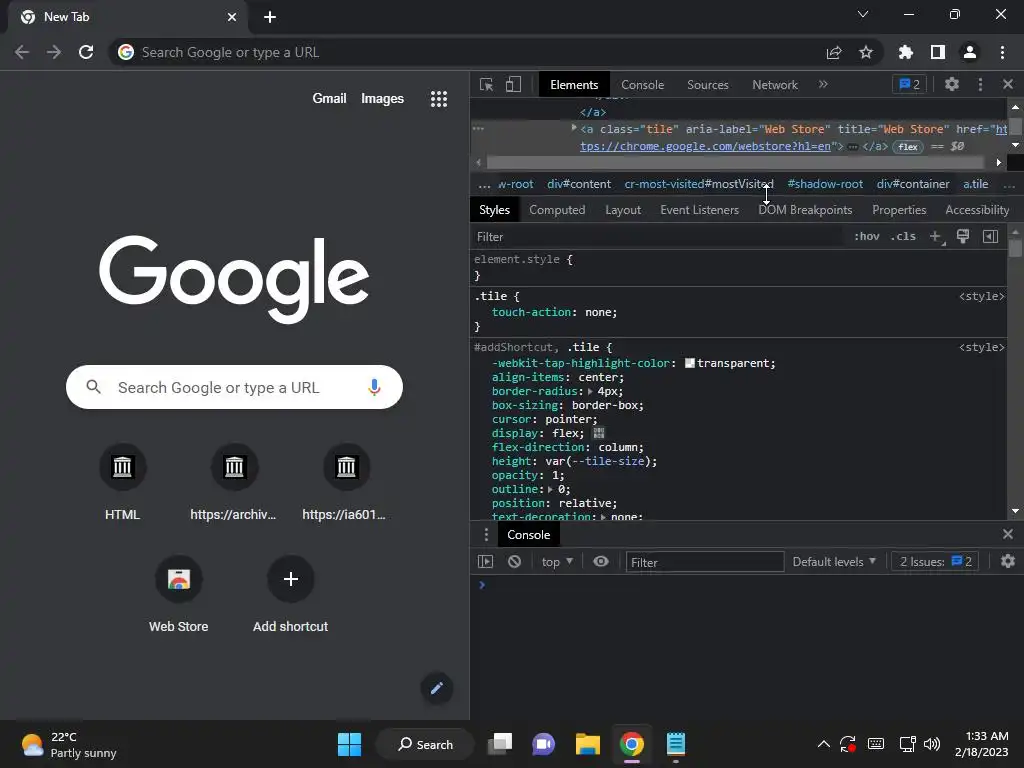Add a new style rule plus icon
This screenshot has width=1024, height=768.
pos(935,236)
